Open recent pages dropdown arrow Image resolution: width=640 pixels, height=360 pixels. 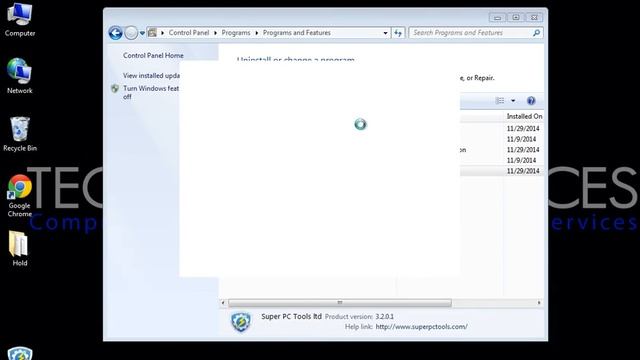point(142,33)
